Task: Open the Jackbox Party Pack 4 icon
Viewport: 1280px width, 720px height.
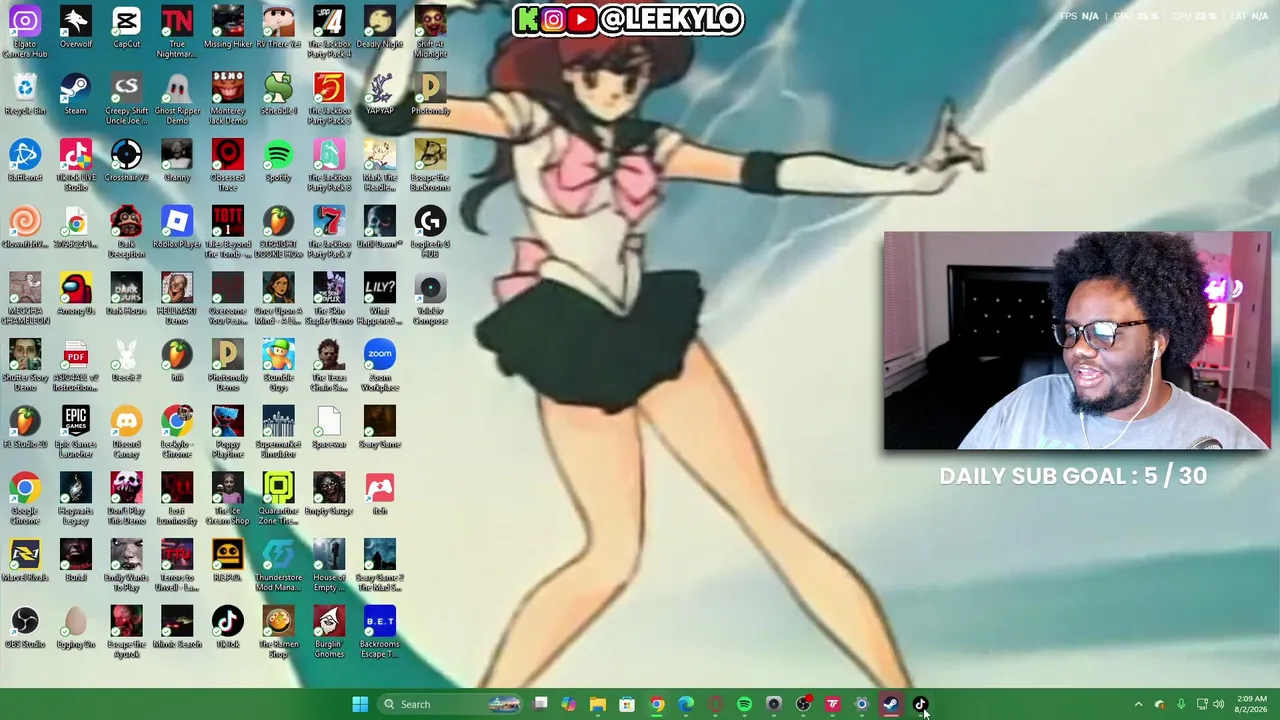Action: (329, 31)
